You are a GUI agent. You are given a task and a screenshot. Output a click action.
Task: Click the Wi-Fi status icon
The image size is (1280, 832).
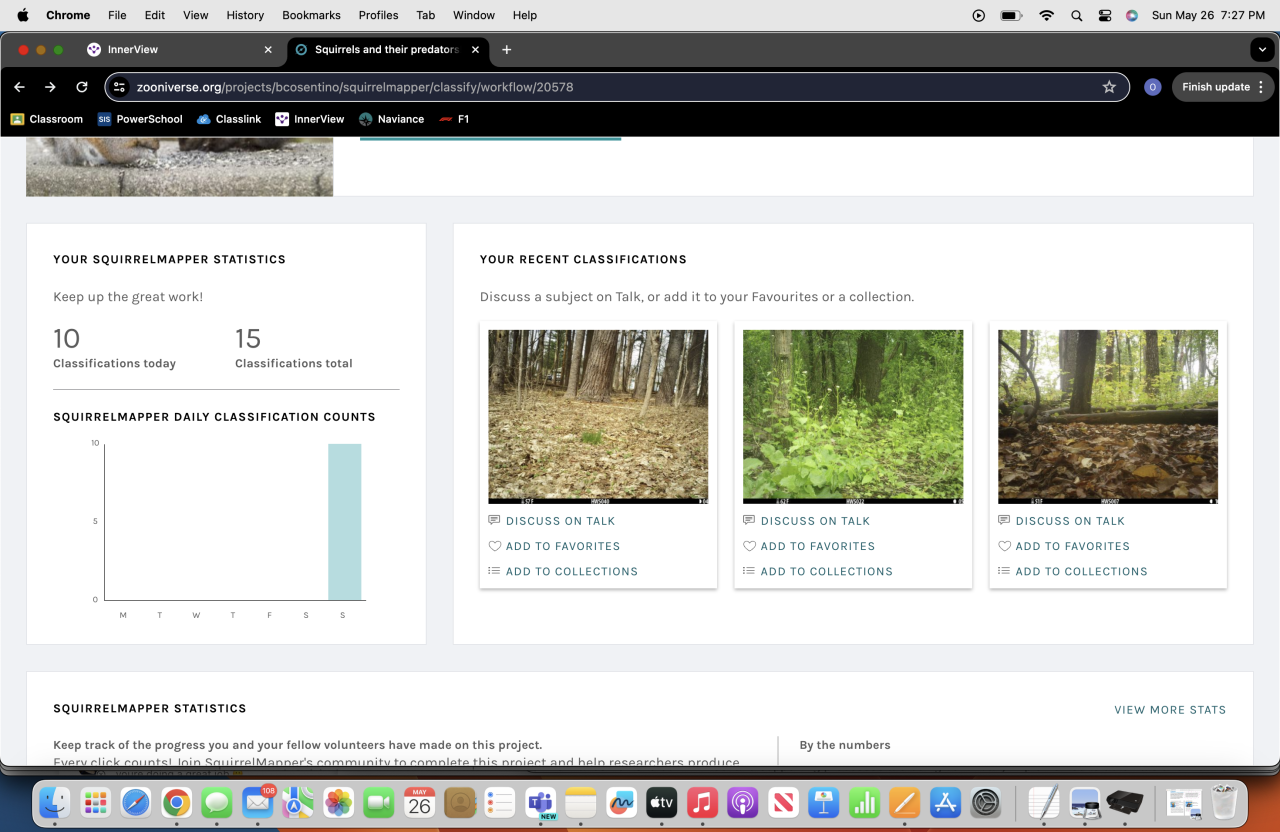[1046, 15]
